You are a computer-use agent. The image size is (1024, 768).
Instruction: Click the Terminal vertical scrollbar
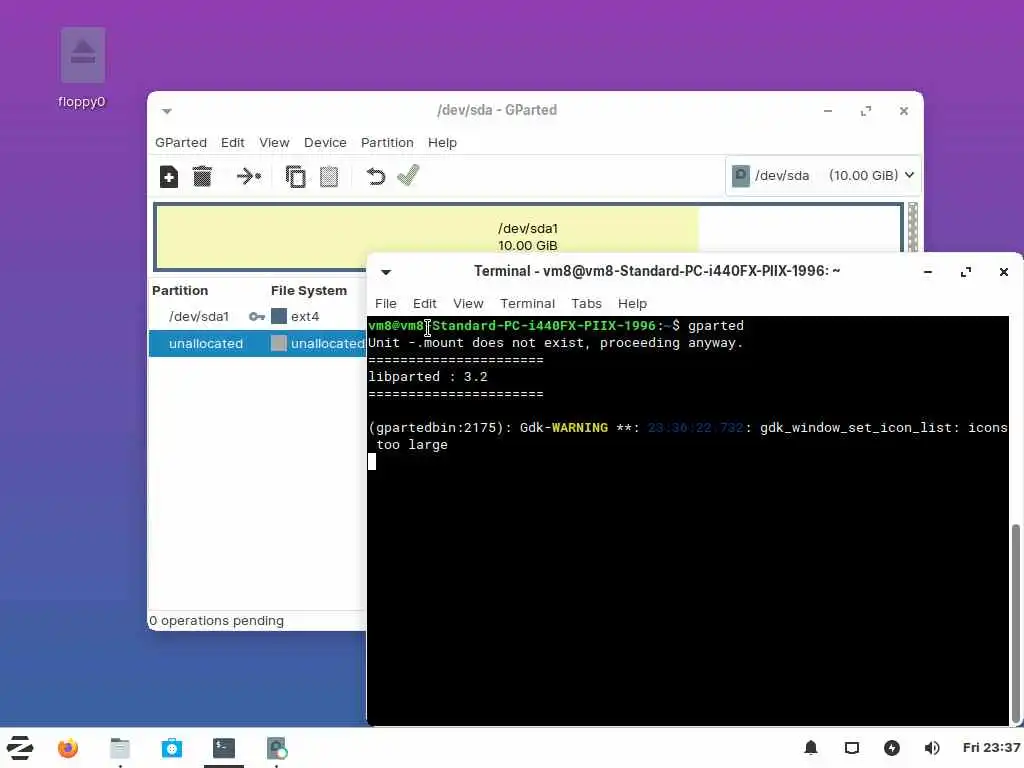1016,624
